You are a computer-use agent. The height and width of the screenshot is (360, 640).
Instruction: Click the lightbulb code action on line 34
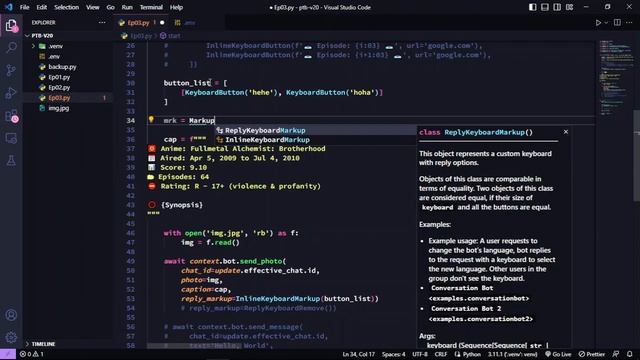click(x=151, y=120)
